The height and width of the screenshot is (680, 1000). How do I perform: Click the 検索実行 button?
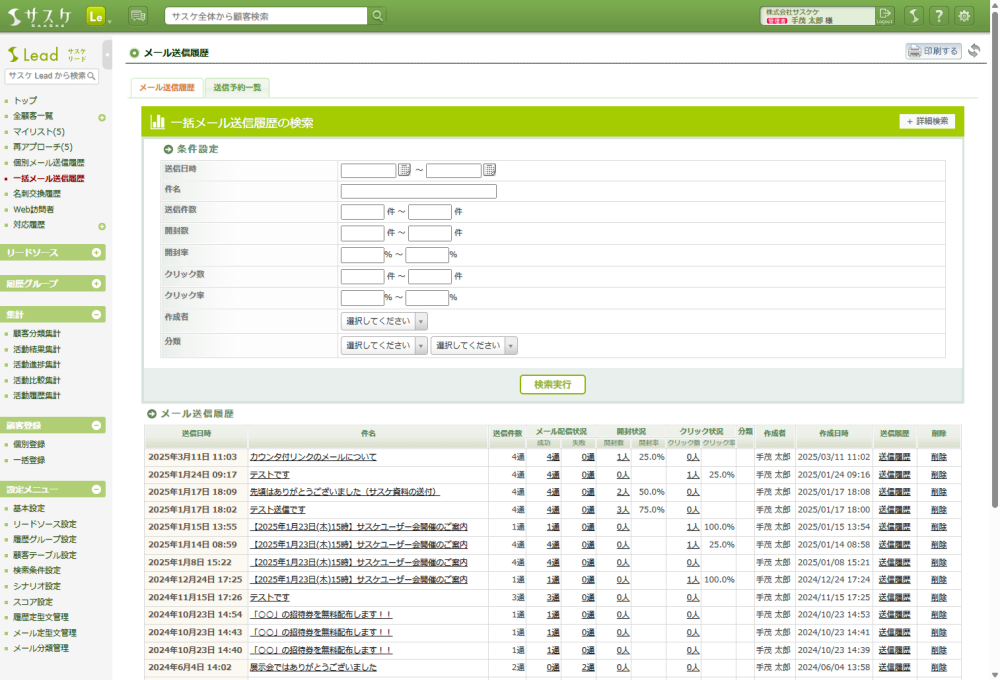[x=552, y=384]
